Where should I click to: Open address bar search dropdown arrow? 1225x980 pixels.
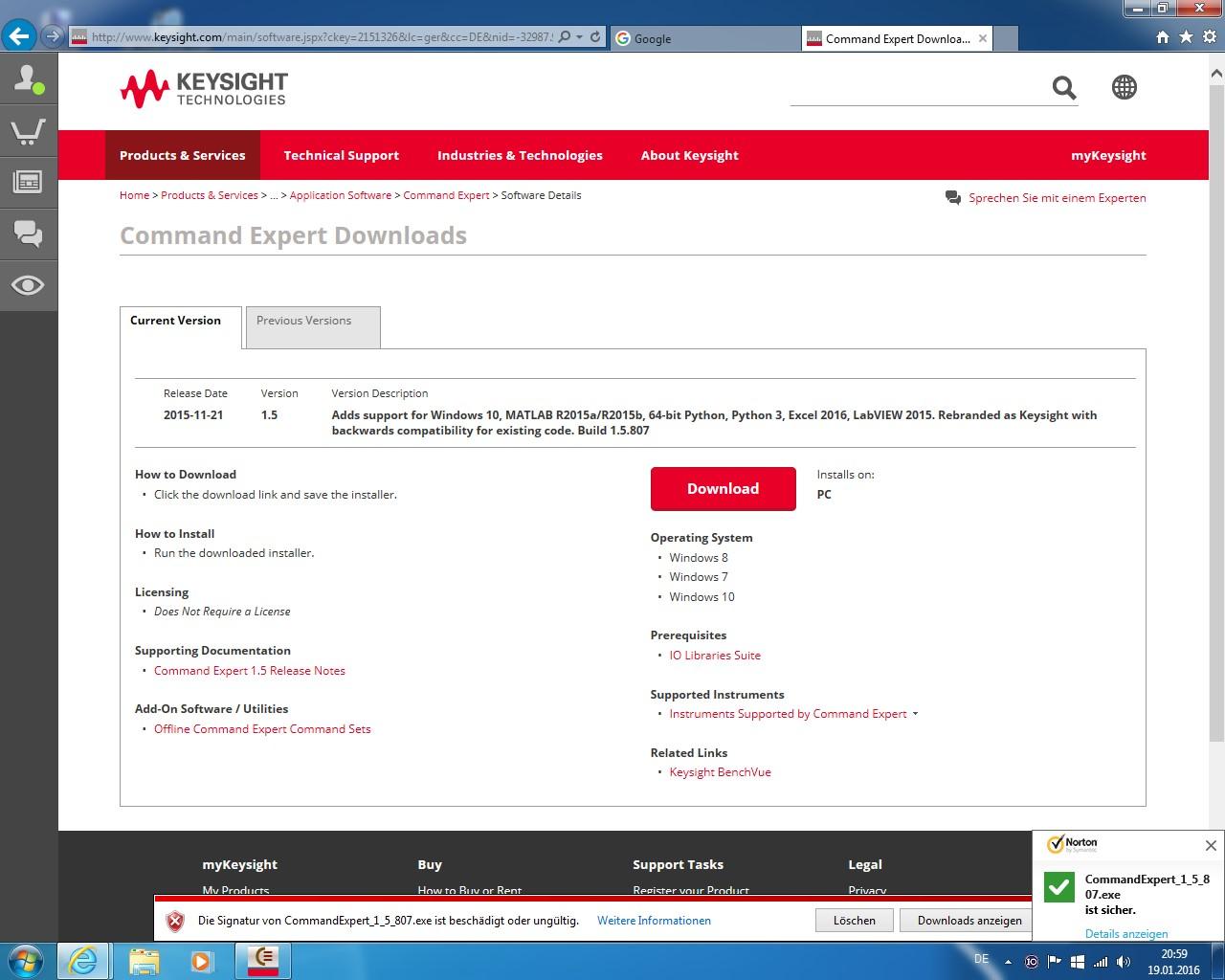[x=580, y=37]
